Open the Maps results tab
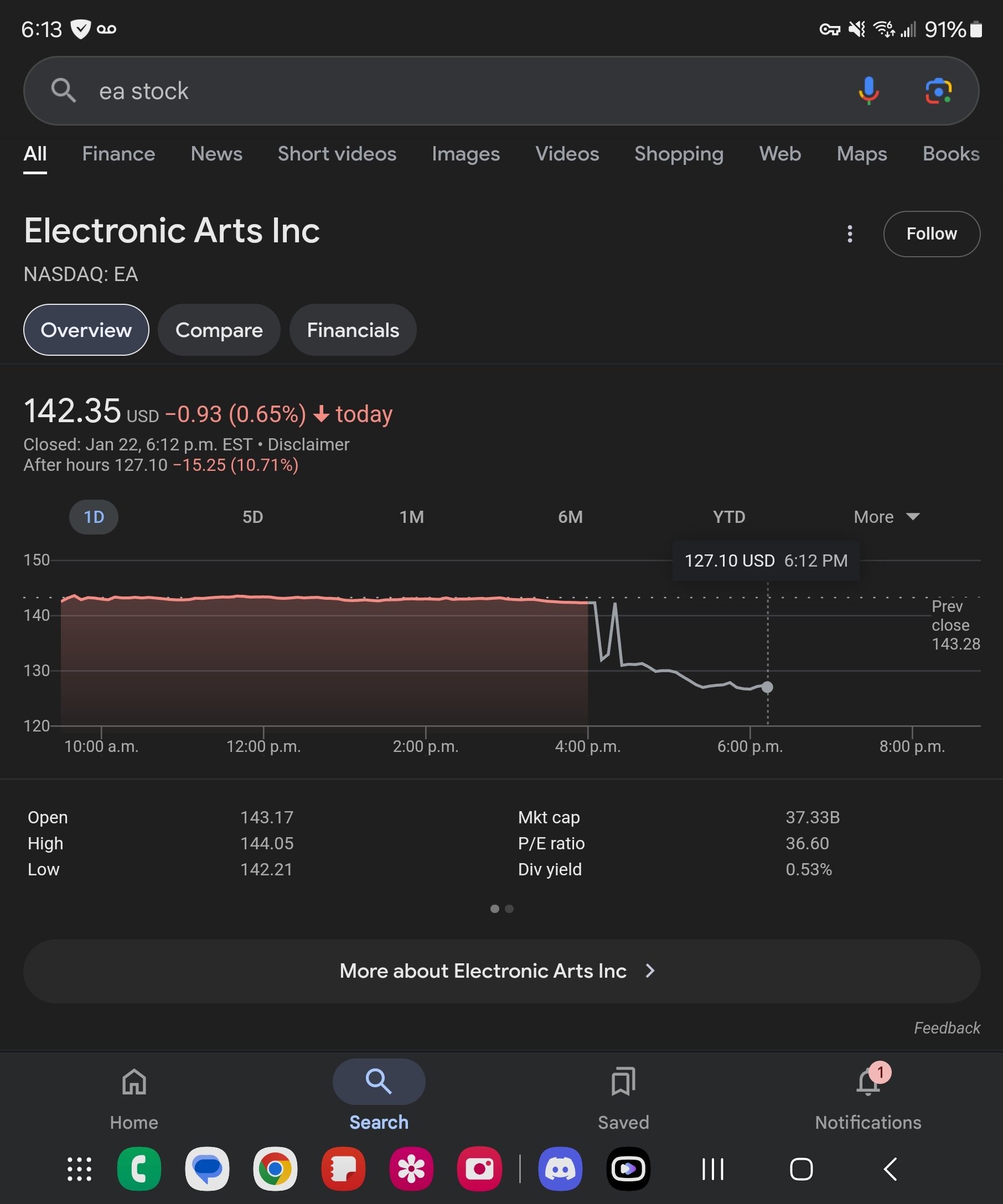The image size is (1003, 1204). pos(862,154)
